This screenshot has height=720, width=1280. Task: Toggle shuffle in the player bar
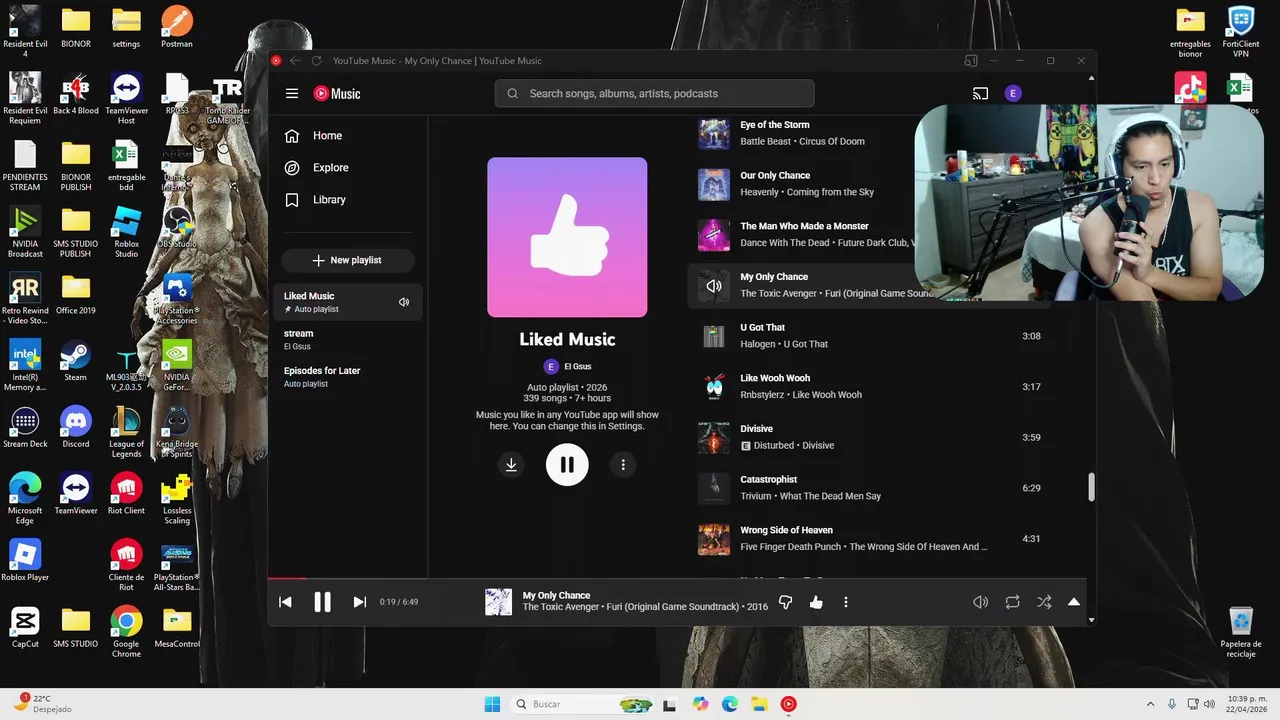click(1044, 602)
